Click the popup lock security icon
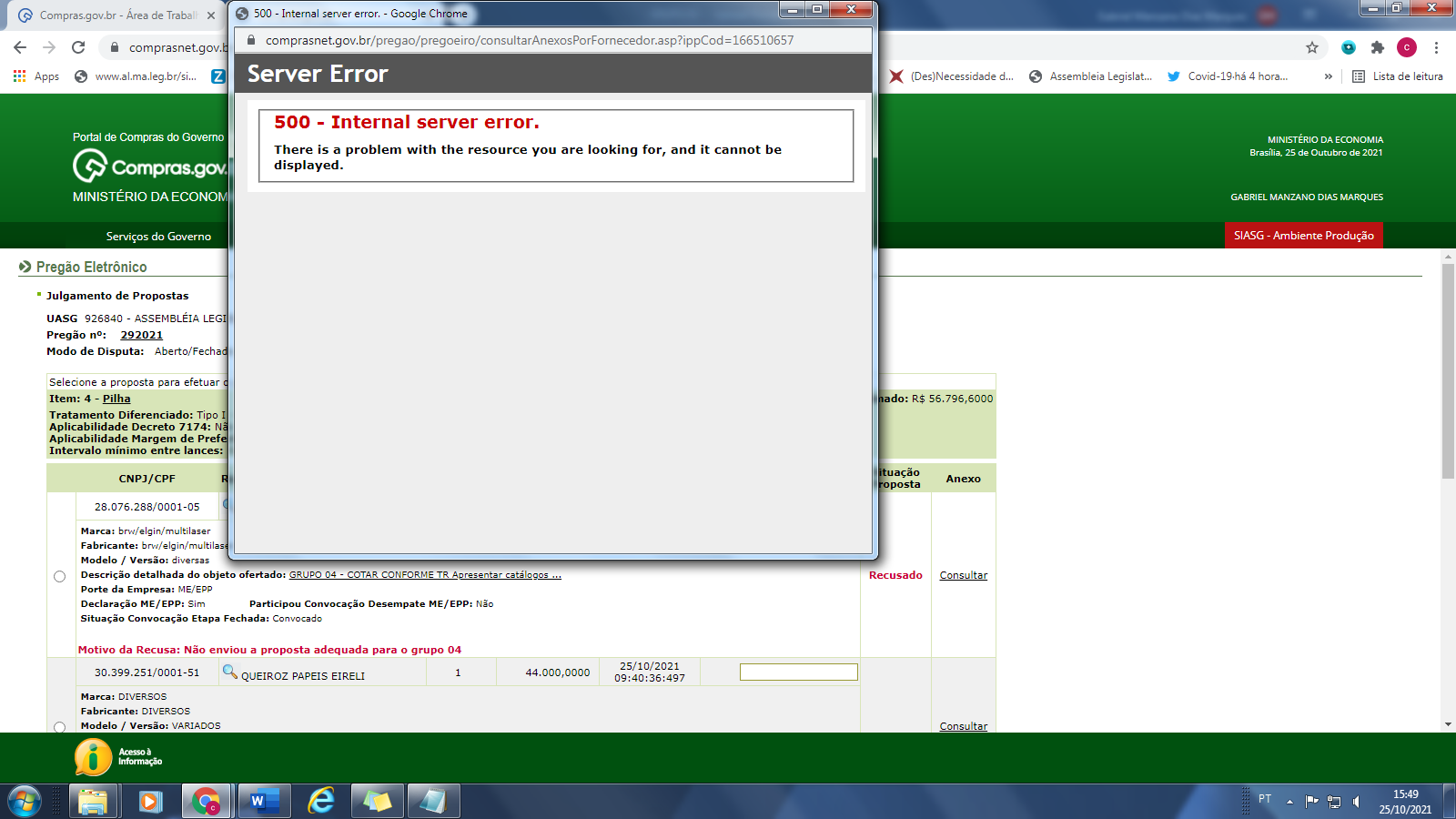This screenshot has width=1456, height=819. 251,40
